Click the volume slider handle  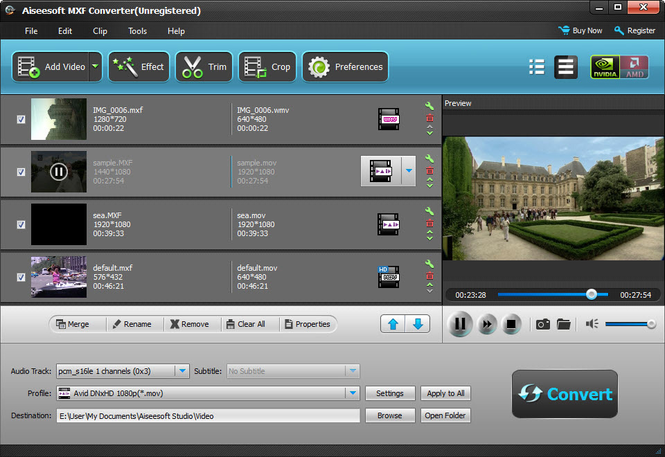click(651, 324)
